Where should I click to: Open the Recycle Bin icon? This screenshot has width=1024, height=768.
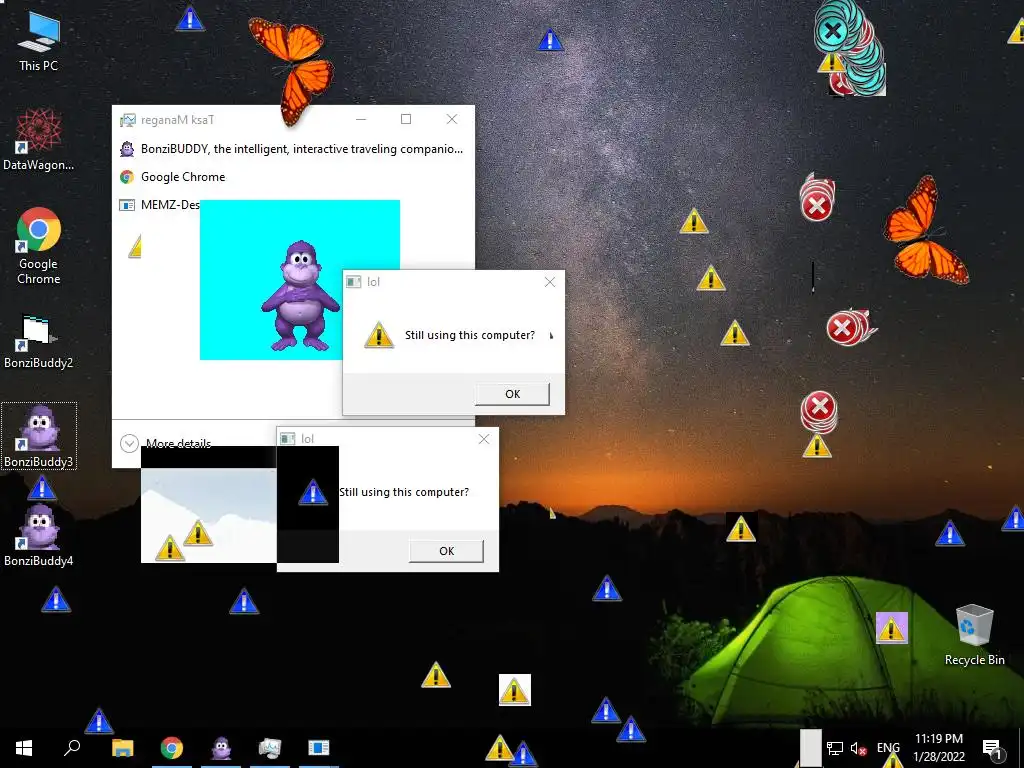coord(974,635)
